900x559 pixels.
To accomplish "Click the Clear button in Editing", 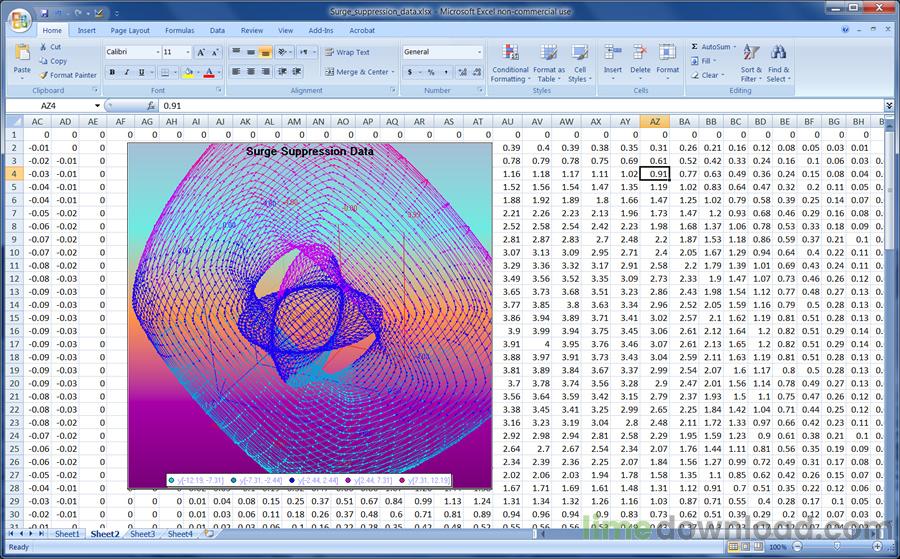I will coord(707,75).
